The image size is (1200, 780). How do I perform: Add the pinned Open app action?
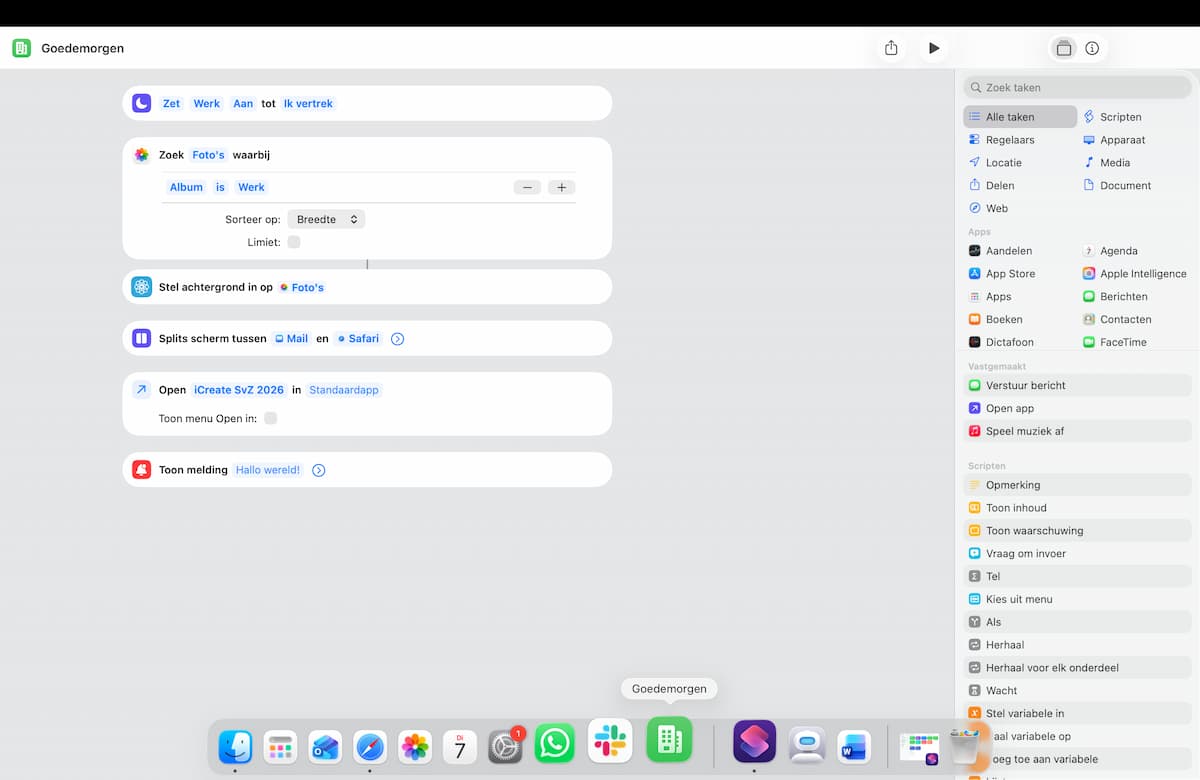tap(1078, 408)
